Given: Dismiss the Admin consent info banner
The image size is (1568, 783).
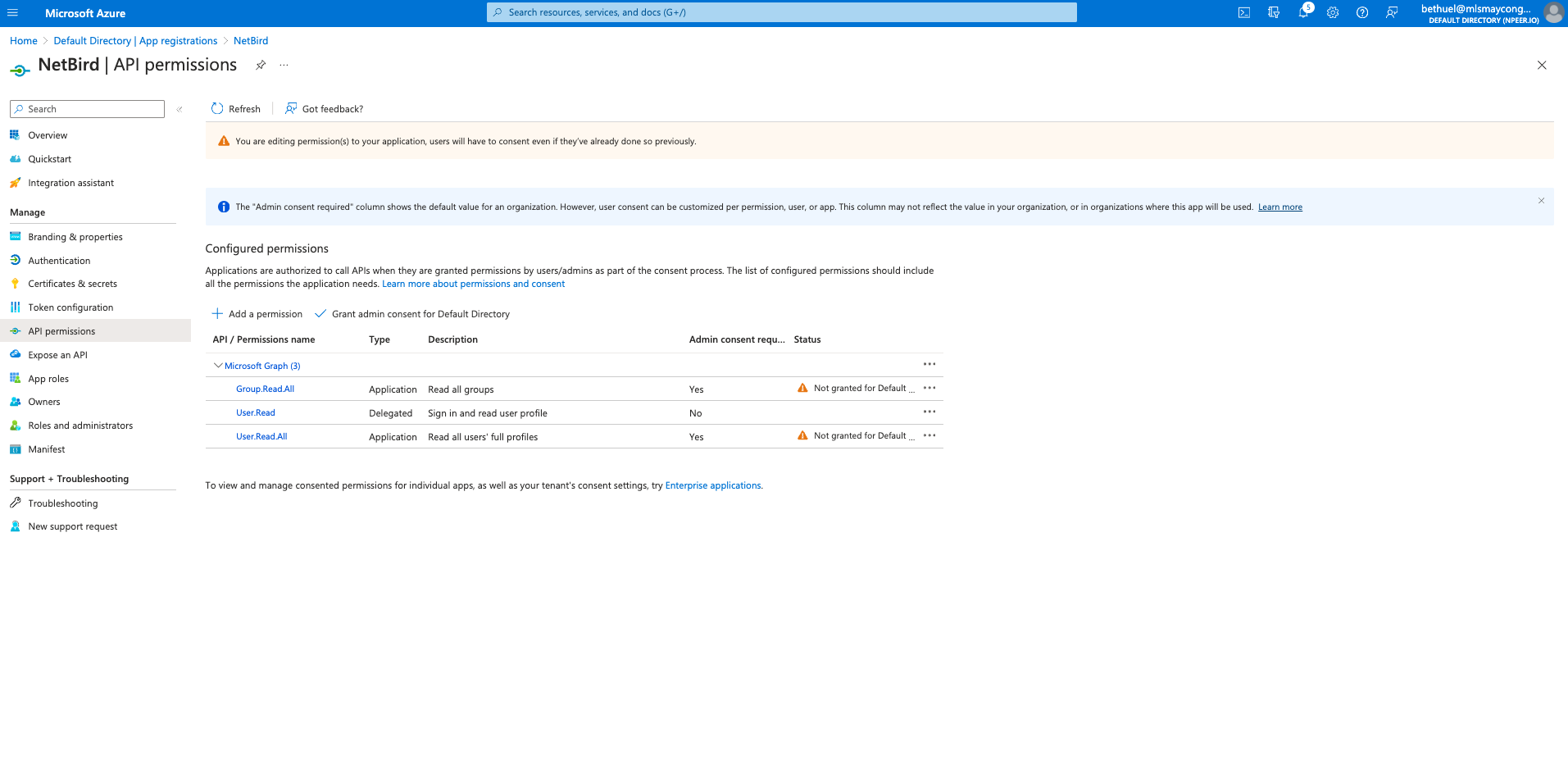Looking at the screenshot, I should click(1541, 201).
